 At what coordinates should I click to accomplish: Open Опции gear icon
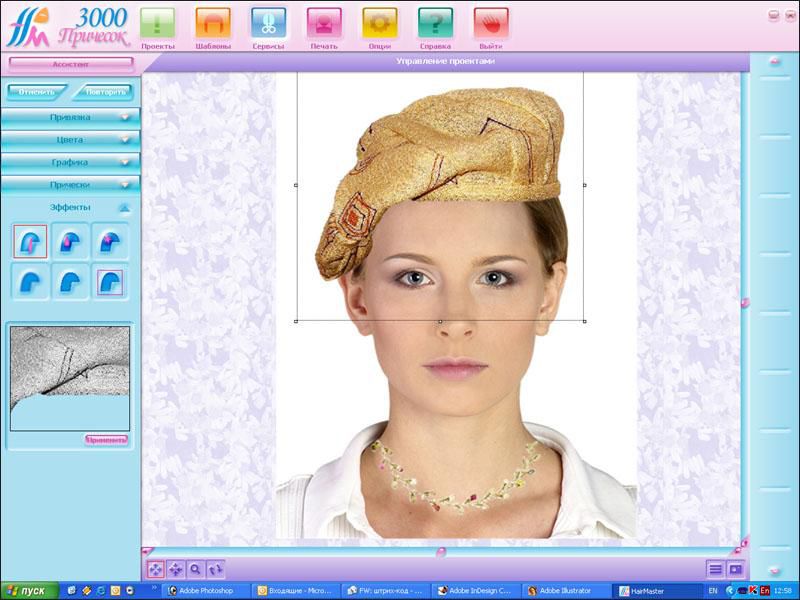point(379,23)
